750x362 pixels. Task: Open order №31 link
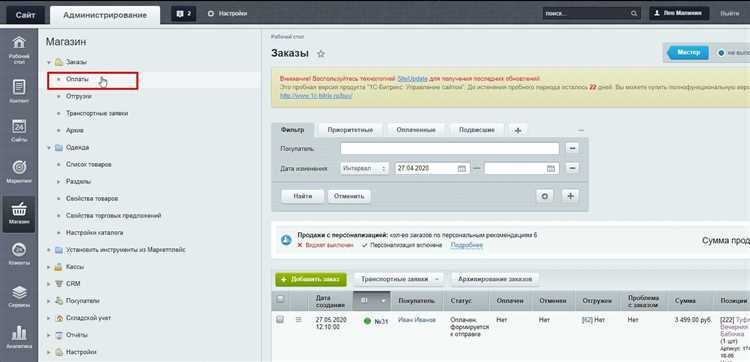(381, 321)
